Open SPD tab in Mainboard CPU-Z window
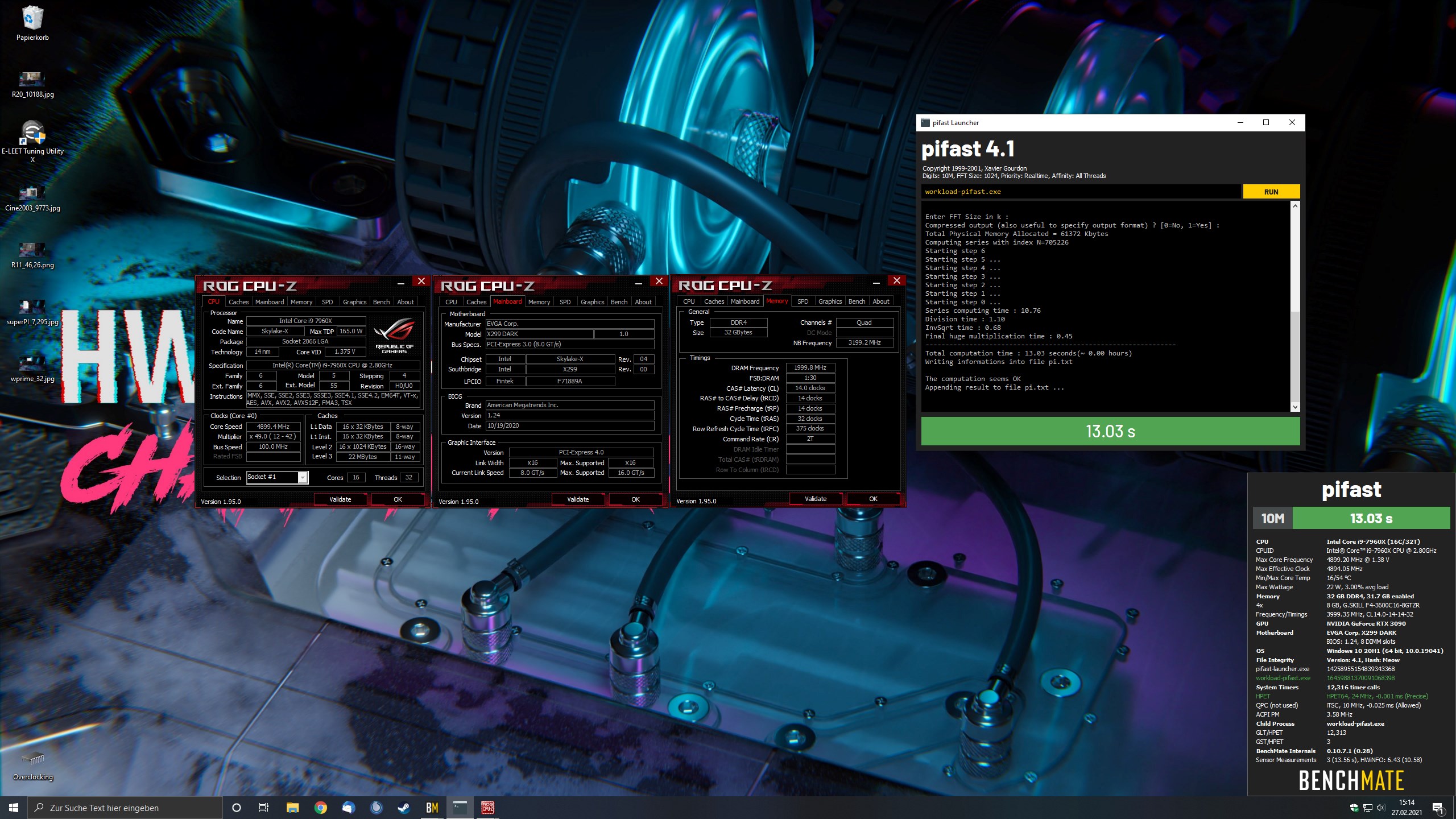 565,302
